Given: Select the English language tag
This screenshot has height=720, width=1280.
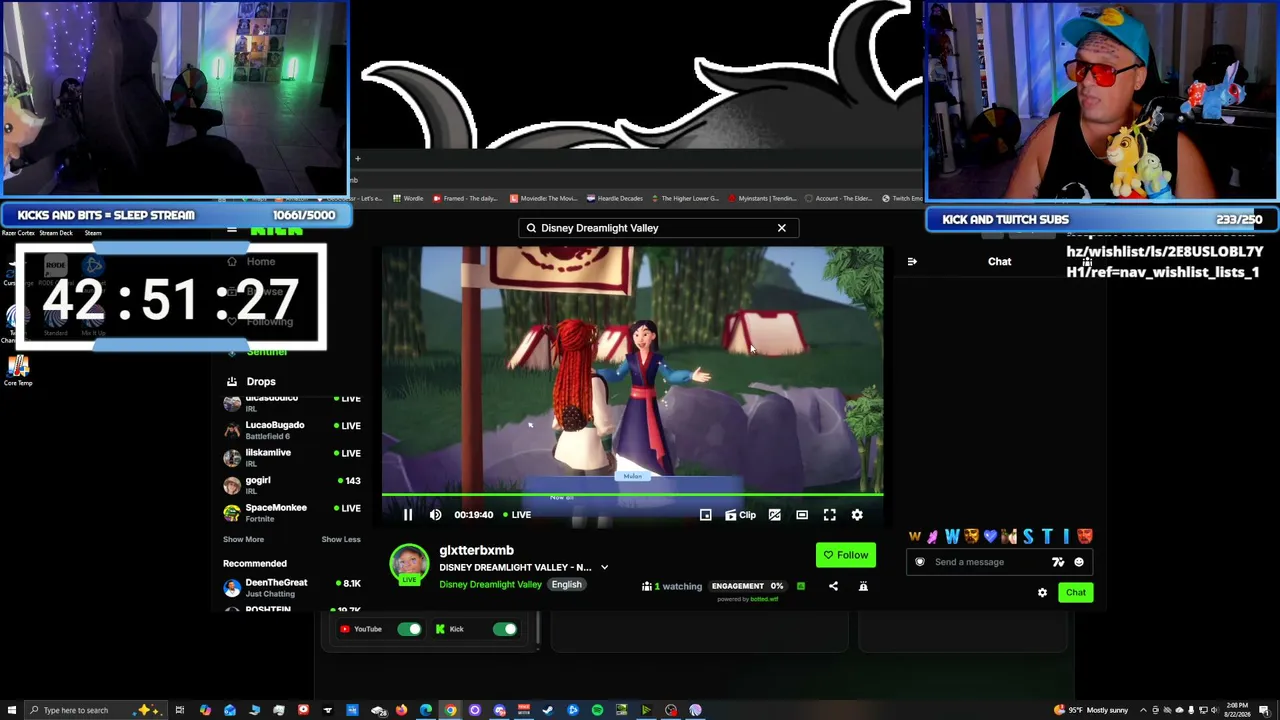Looking at the screenshot, I should tap(566, 584).
